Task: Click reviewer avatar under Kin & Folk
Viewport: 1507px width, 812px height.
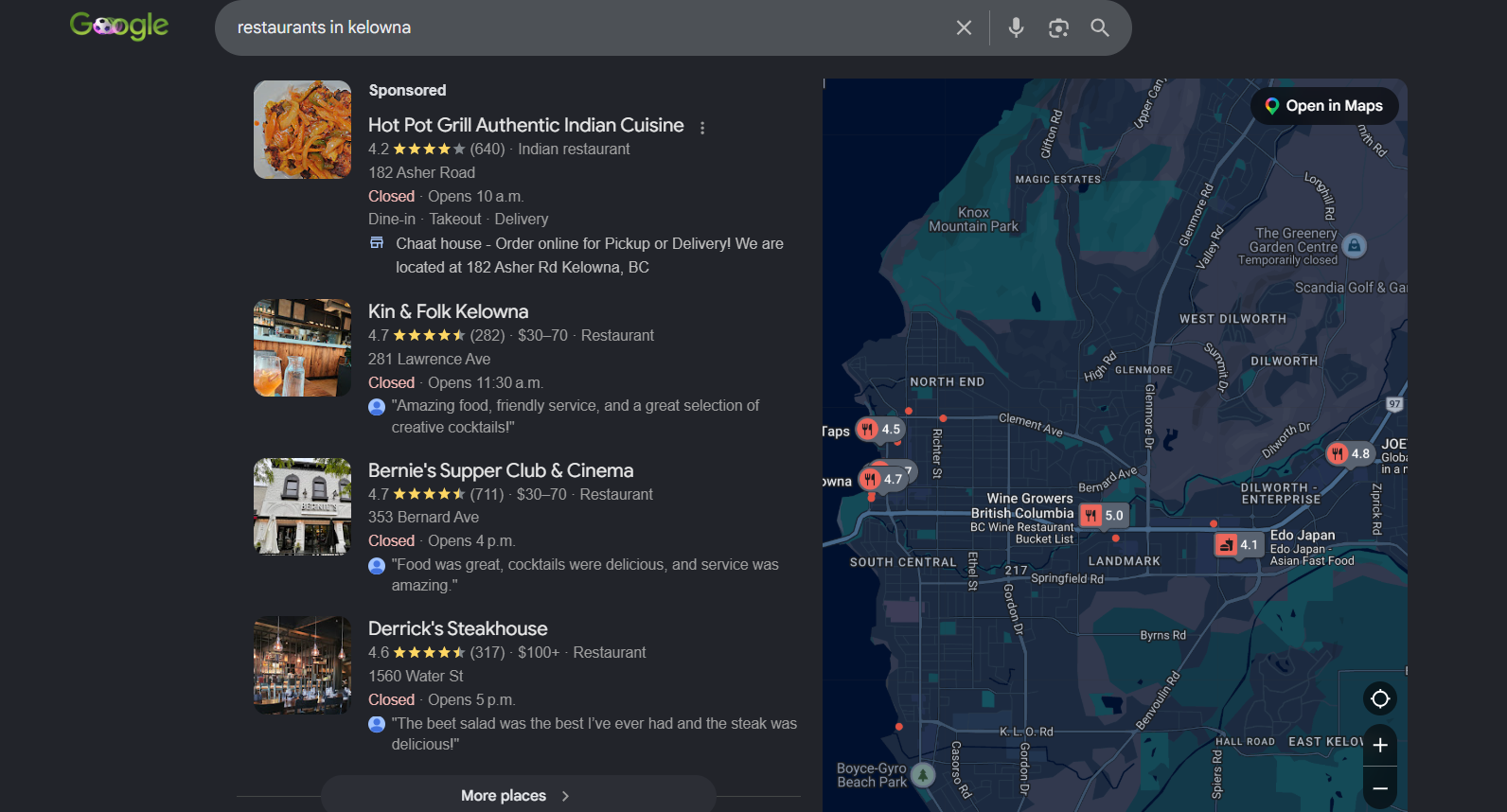Action: [377, 406]
